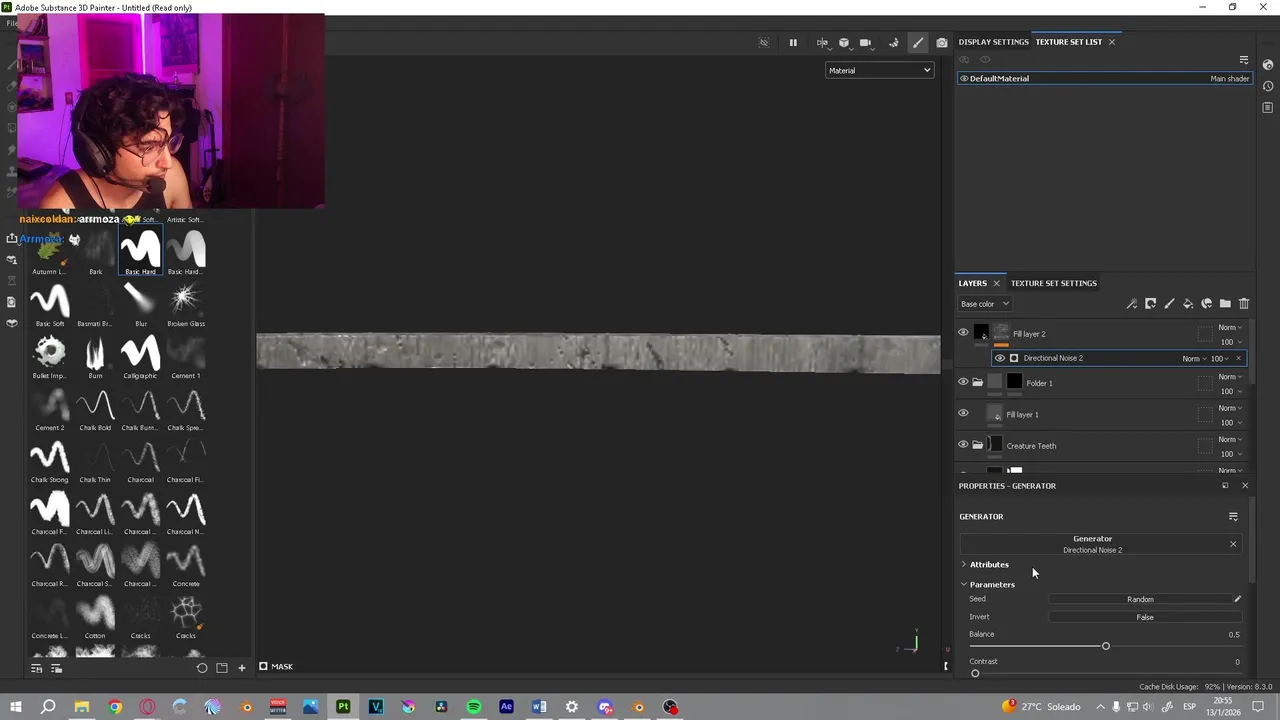Open the camera settings video icon
The height and width of the screenshot is (720, 1280).
coord(866,43)
